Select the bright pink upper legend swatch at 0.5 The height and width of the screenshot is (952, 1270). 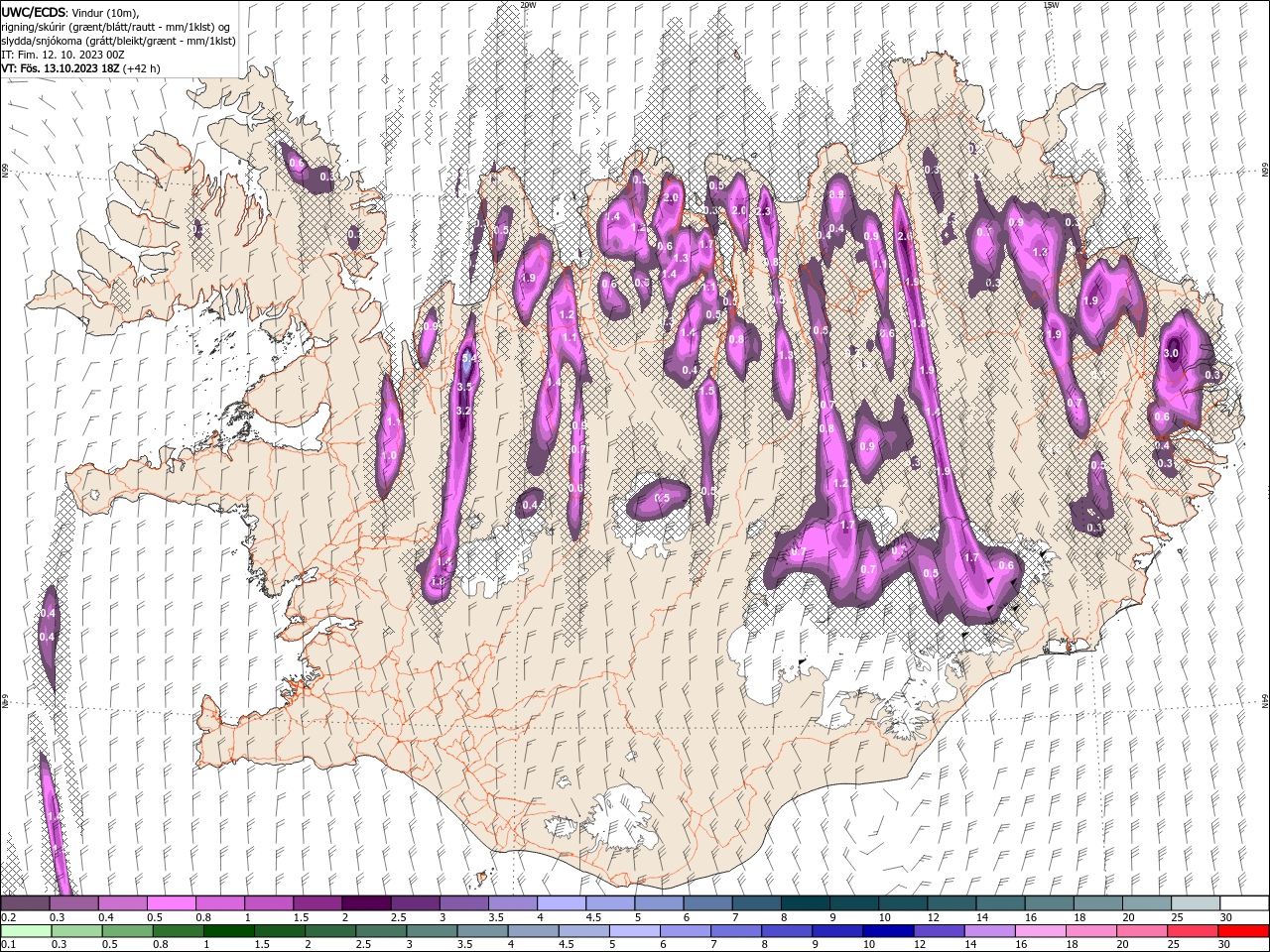click(x=172, y=903)
